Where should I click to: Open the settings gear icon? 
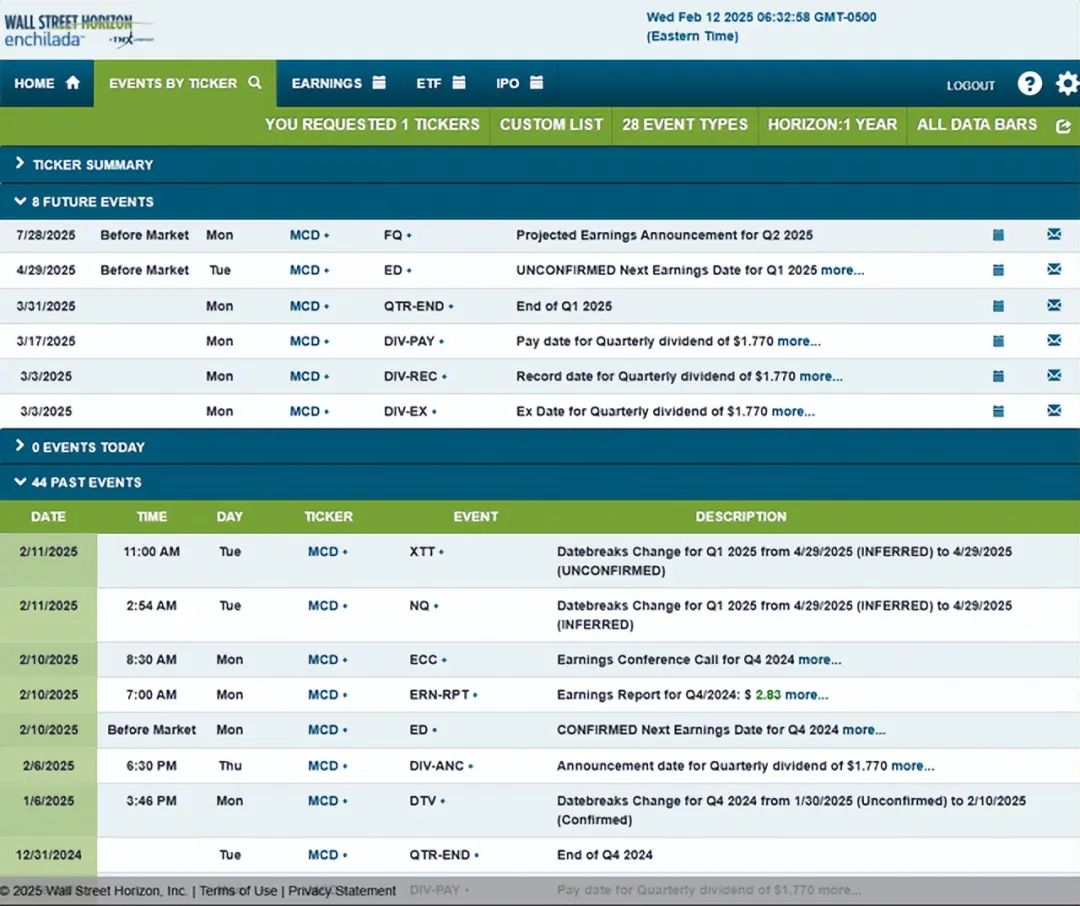(1067, 84)
